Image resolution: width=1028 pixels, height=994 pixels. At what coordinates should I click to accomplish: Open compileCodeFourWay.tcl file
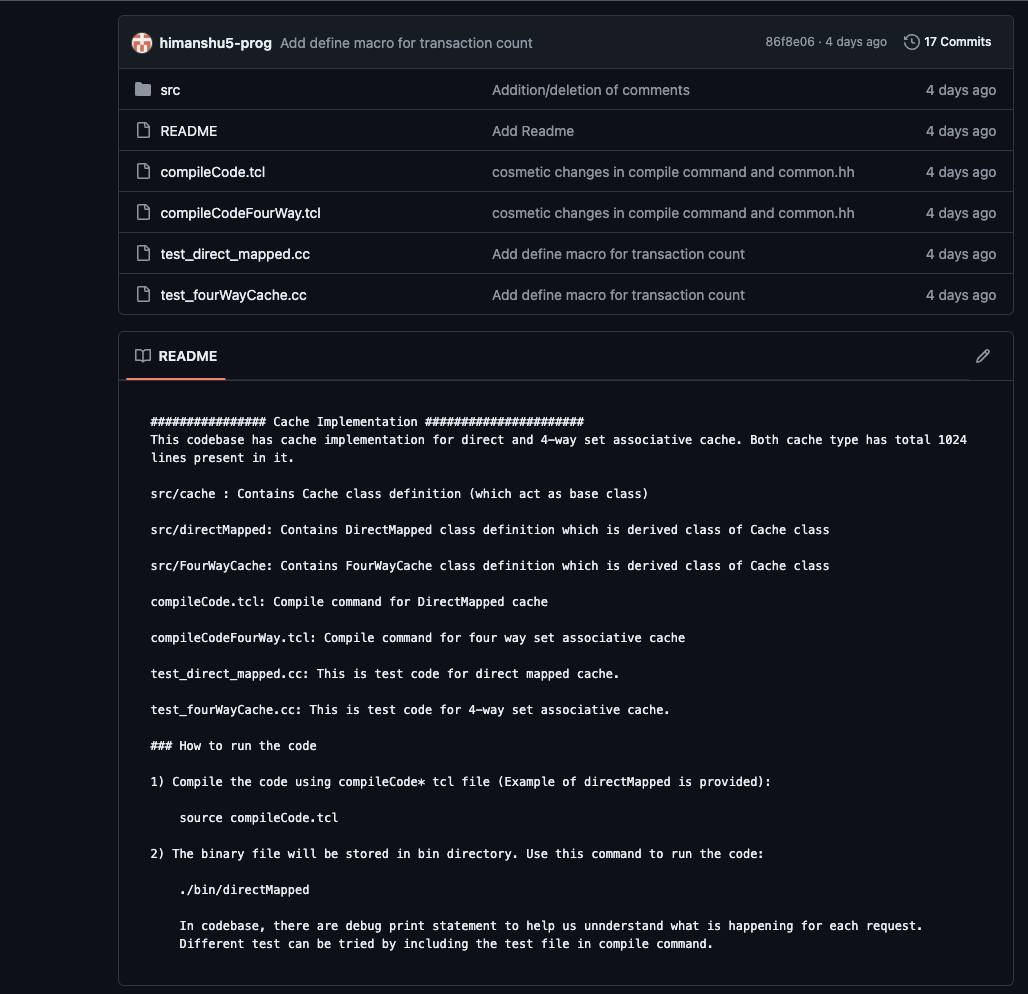point(241,213)
